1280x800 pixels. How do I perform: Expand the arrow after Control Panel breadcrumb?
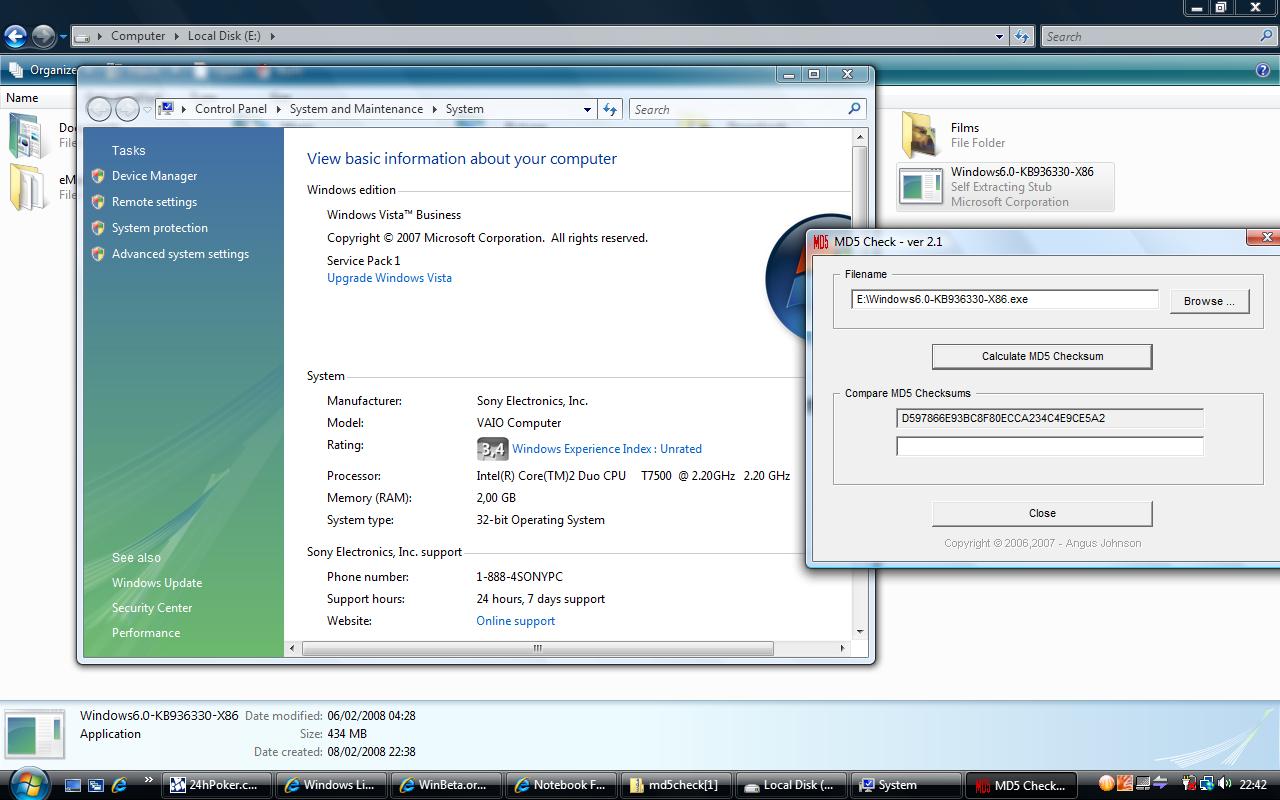[279, 109]
